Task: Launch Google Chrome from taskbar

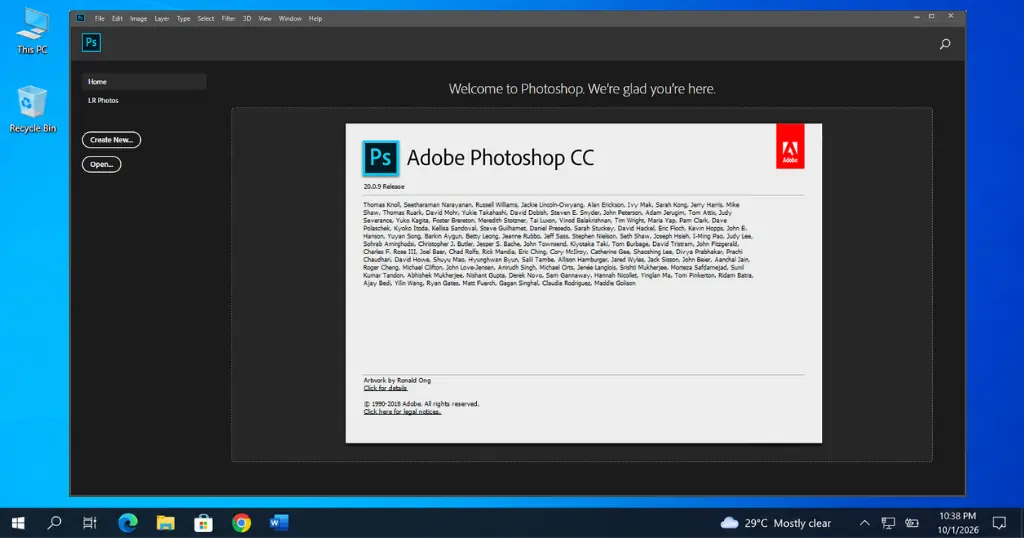Action: (242, 522)
